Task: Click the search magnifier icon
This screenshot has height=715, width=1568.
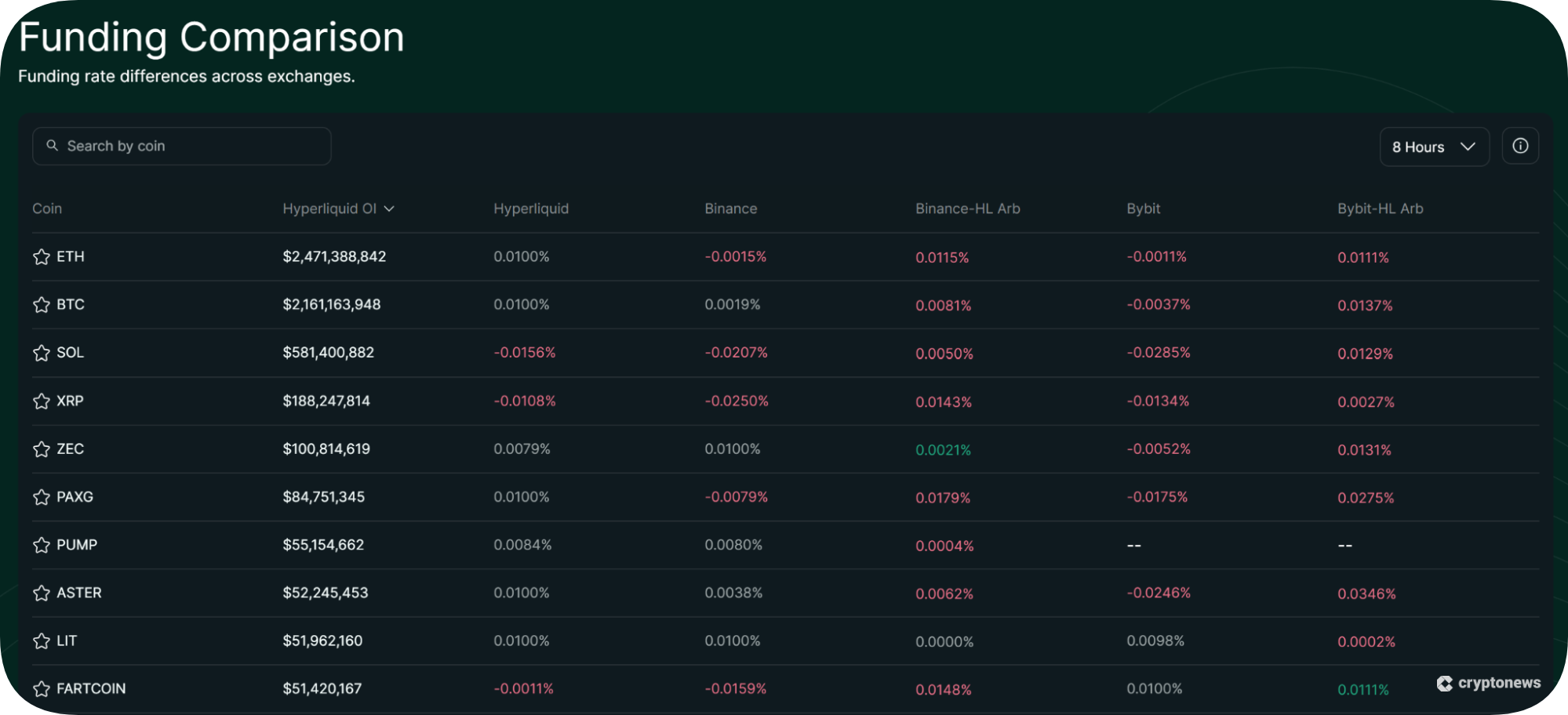Action: click(x=53, y=145)
